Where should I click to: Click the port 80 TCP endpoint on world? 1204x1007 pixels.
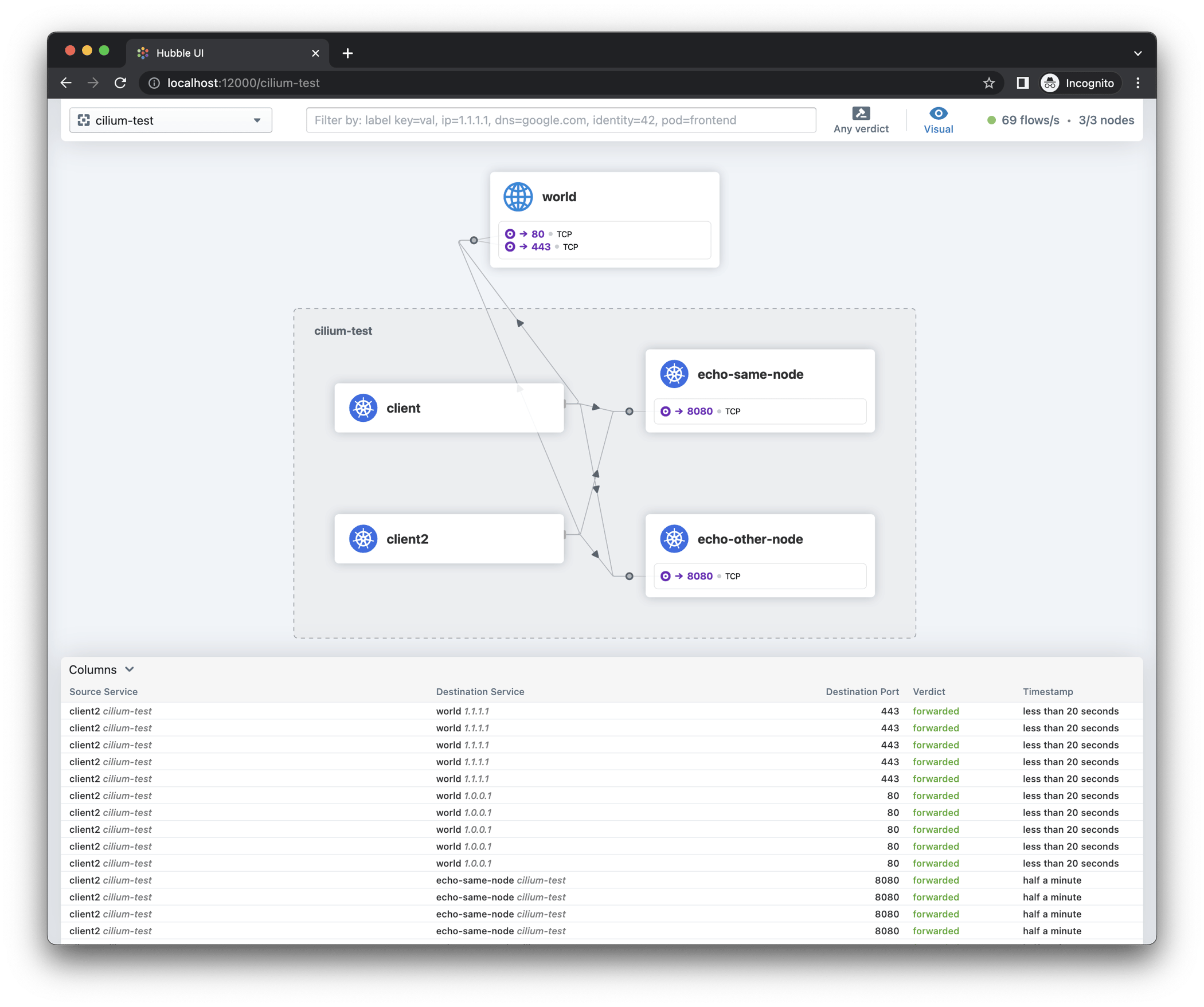tap(537, 234)
